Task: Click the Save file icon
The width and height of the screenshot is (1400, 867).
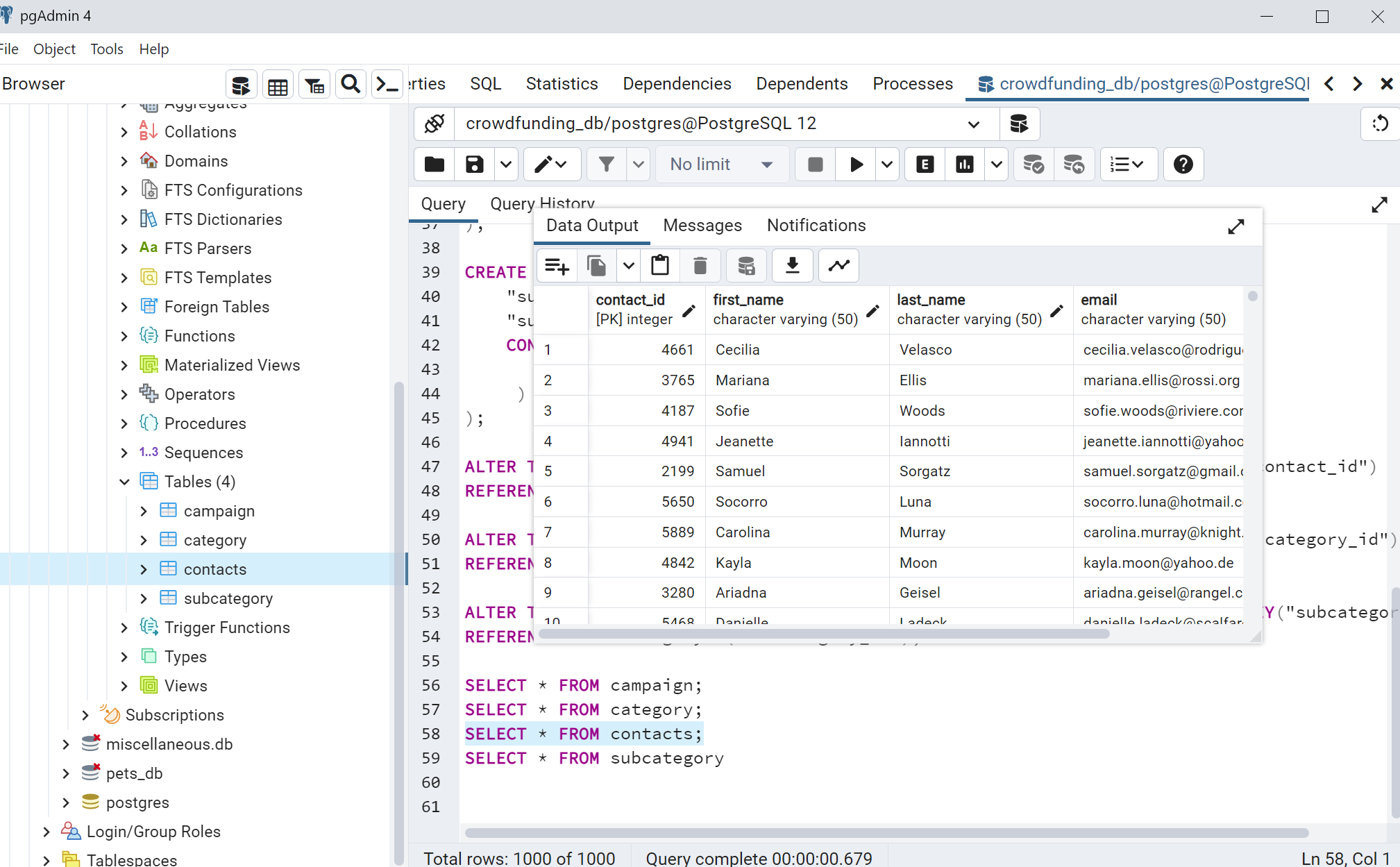Action: click(474, 165)
